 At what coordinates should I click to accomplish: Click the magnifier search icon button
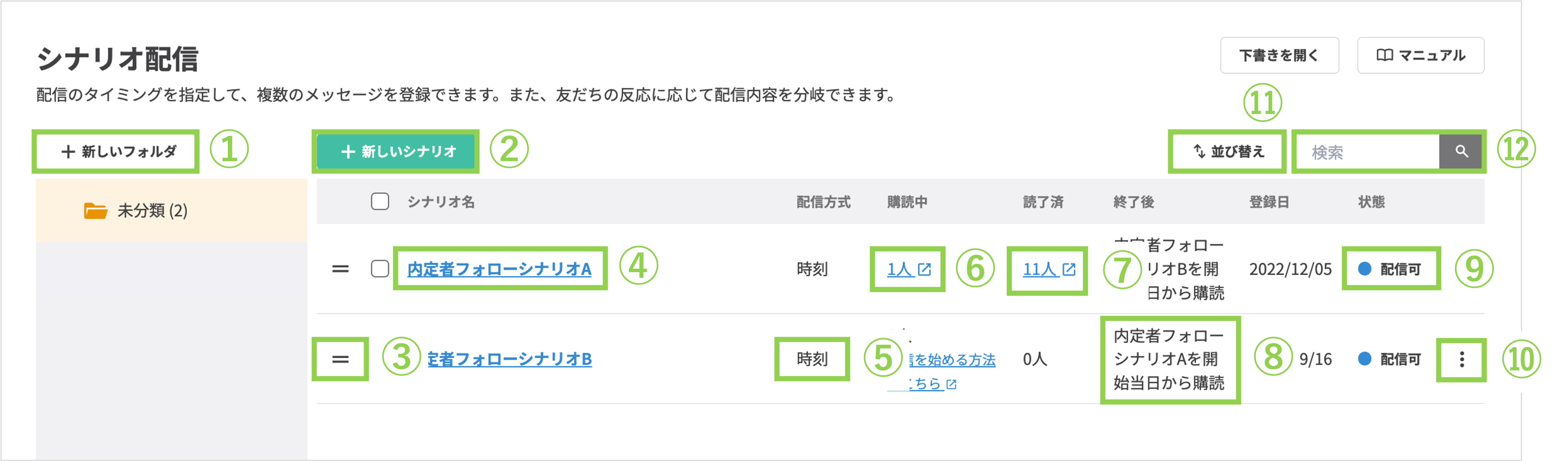pos(1461,151)
